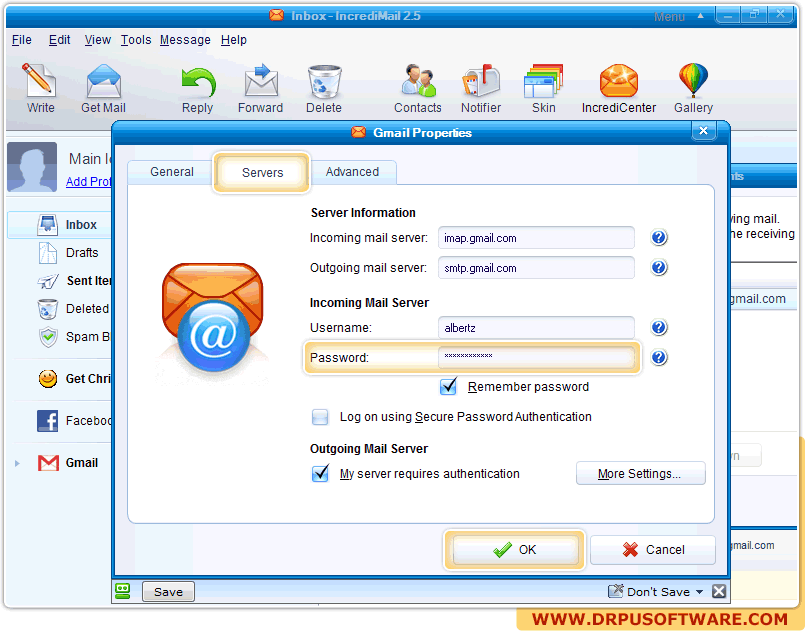Open the Edit menu
The width and height of the screenshot is (805, 631).
60,40
